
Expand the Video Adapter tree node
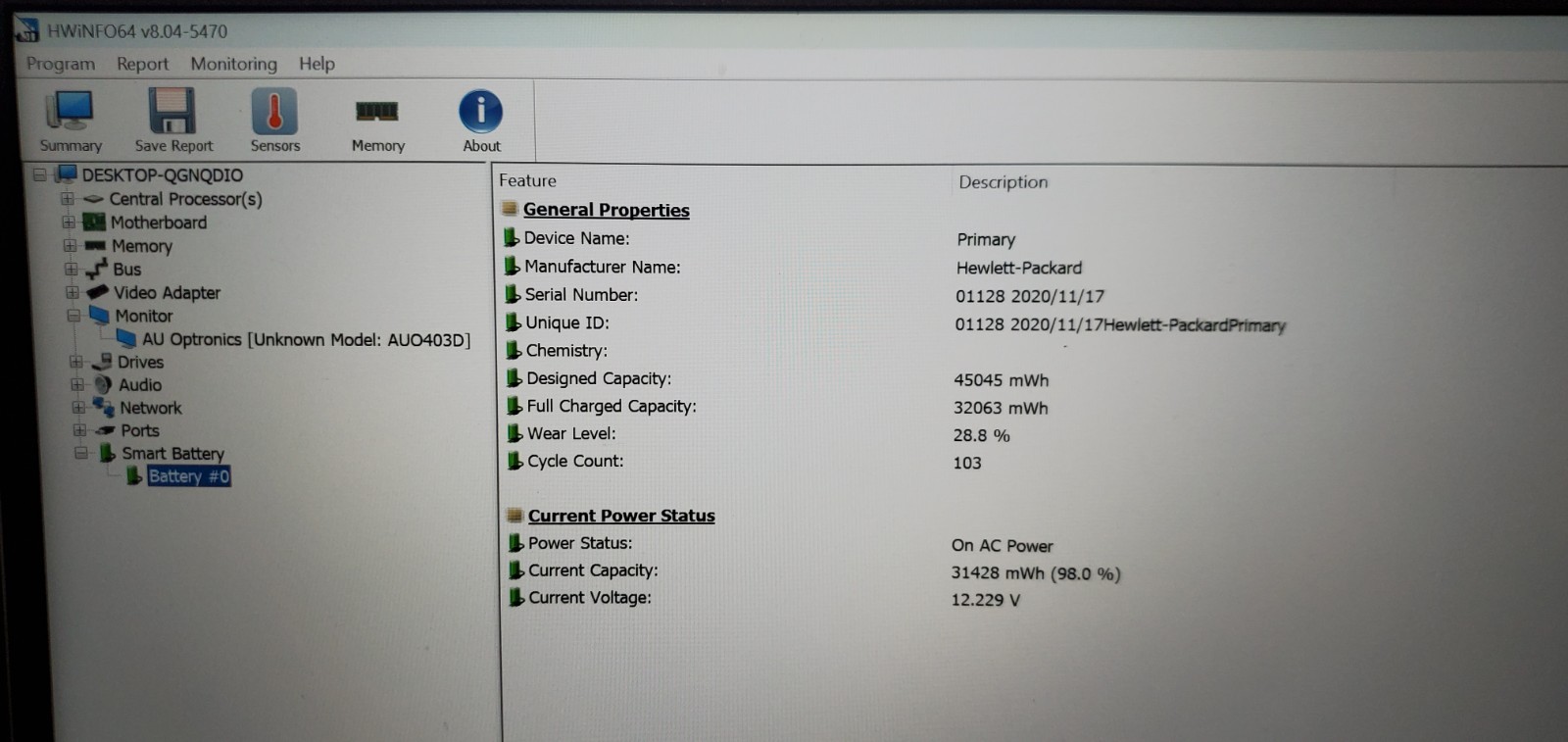[72, 292]
